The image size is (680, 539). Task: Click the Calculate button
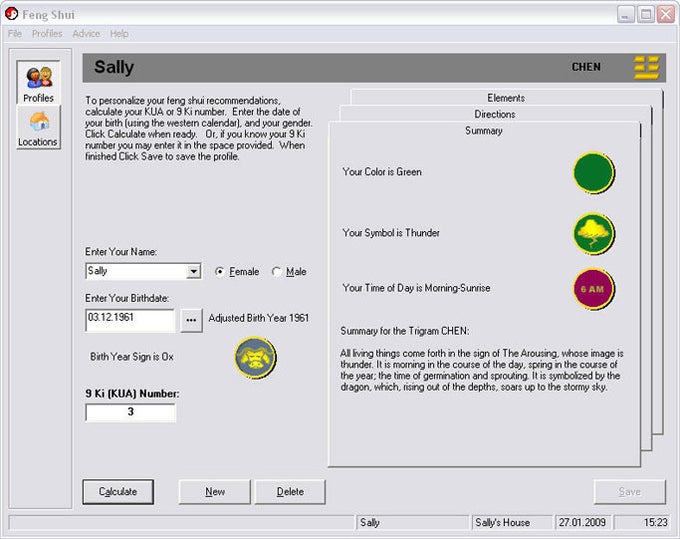pos(118,492)
